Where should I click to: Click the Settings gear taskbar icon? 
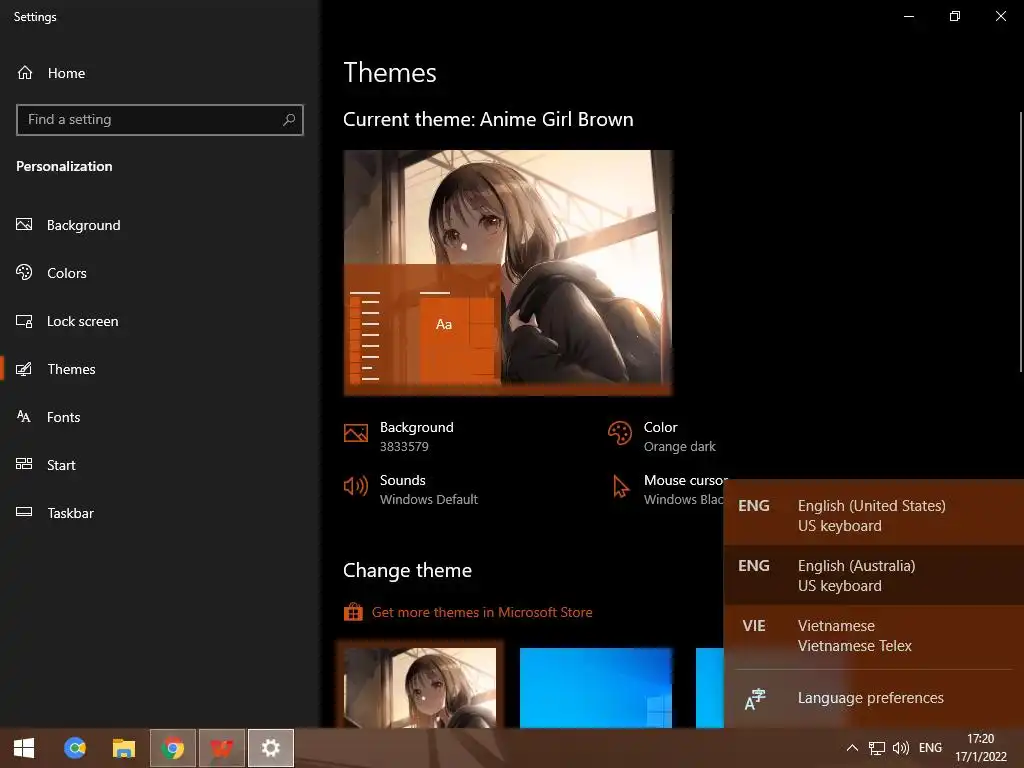pyautogui.click(x=270, y=748)
